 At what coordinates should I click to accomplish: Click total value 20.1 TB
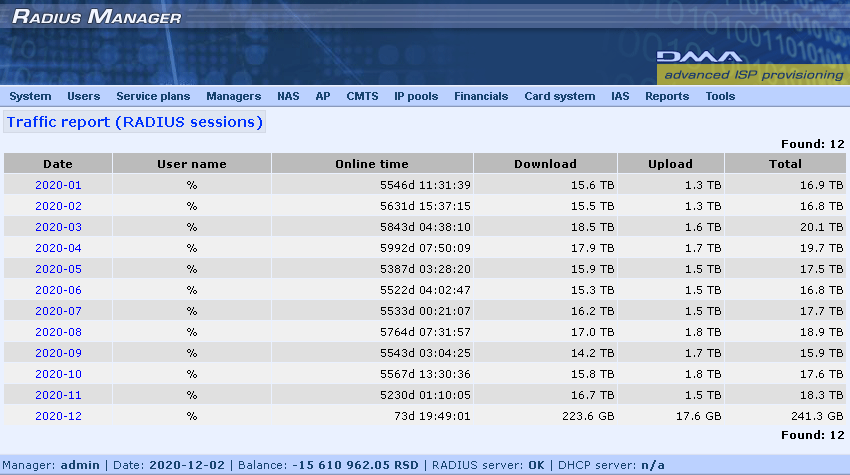[821, 227]
